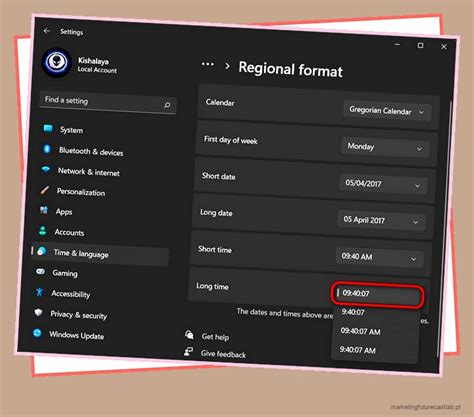Image resolution: width=474 pixels, height=417 pixels.
Task: Select the Network & internet wifi icon
Action: click(x=46, y=169)
